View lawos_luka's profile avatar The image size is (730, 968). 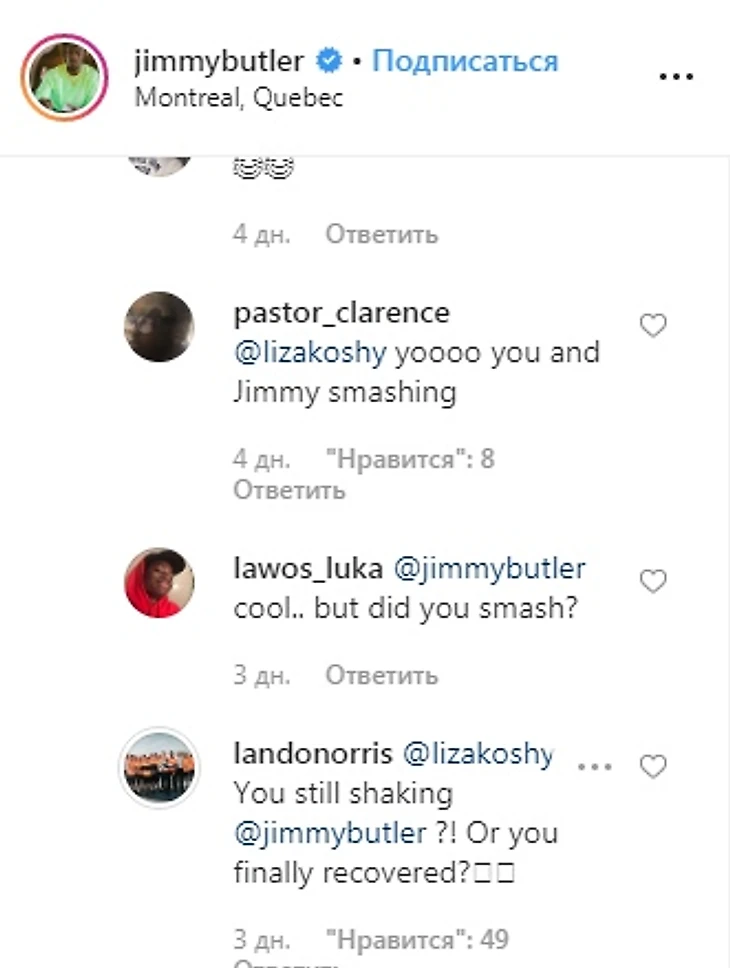point(158,582)
